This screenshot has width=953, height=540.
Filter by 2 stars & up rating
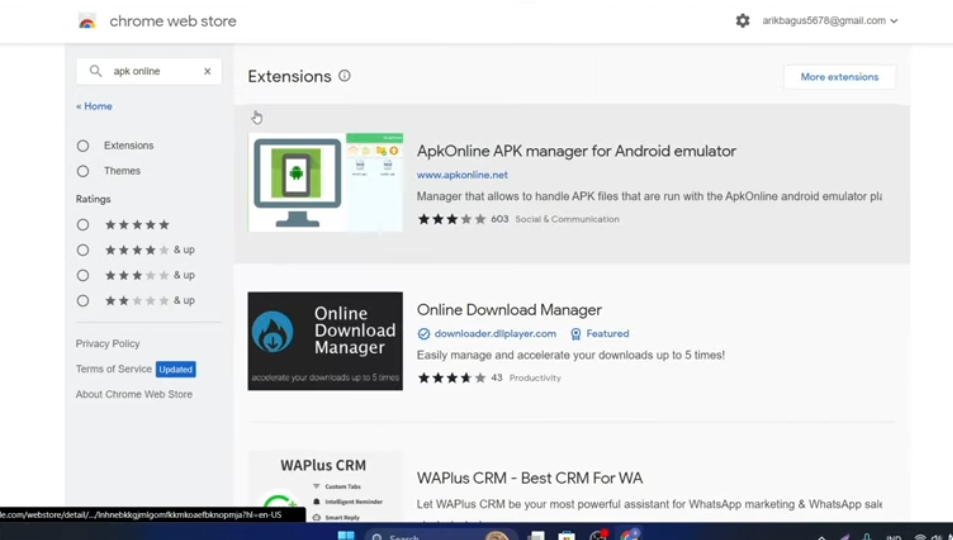point(83,301)
